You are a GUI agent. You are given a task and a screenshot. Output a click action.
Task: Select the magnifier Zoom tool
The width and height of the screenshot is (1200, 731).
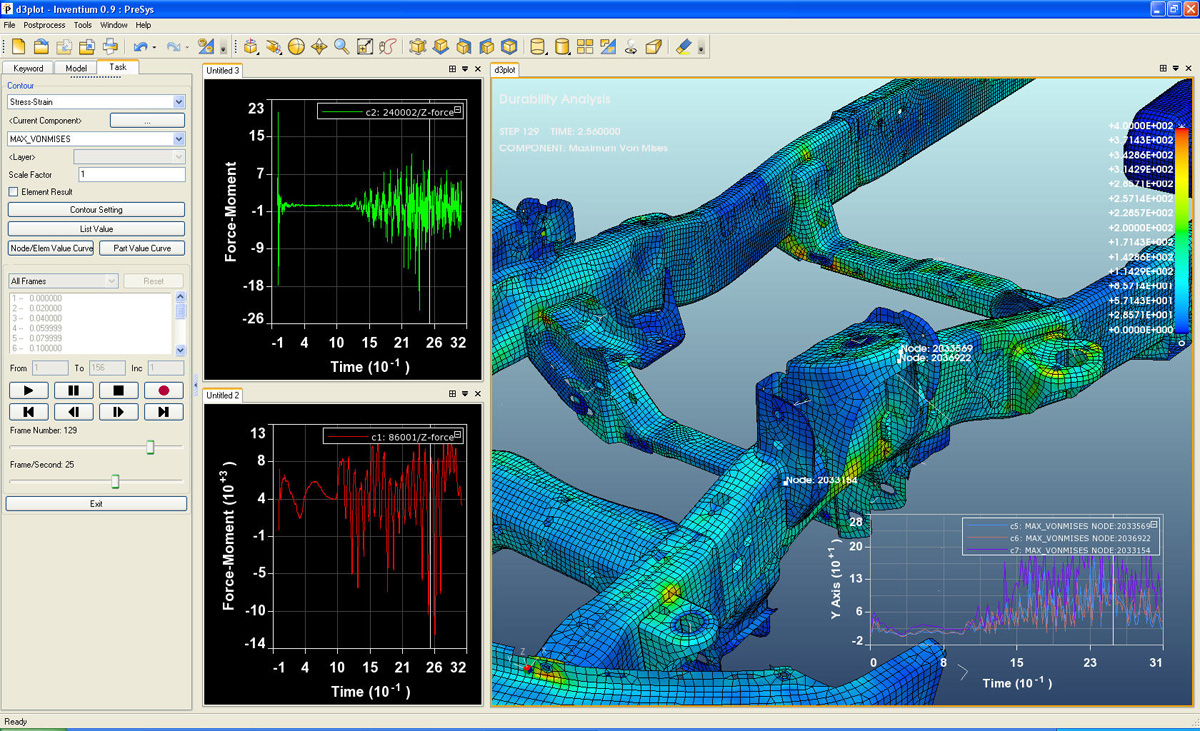point(342,46)
